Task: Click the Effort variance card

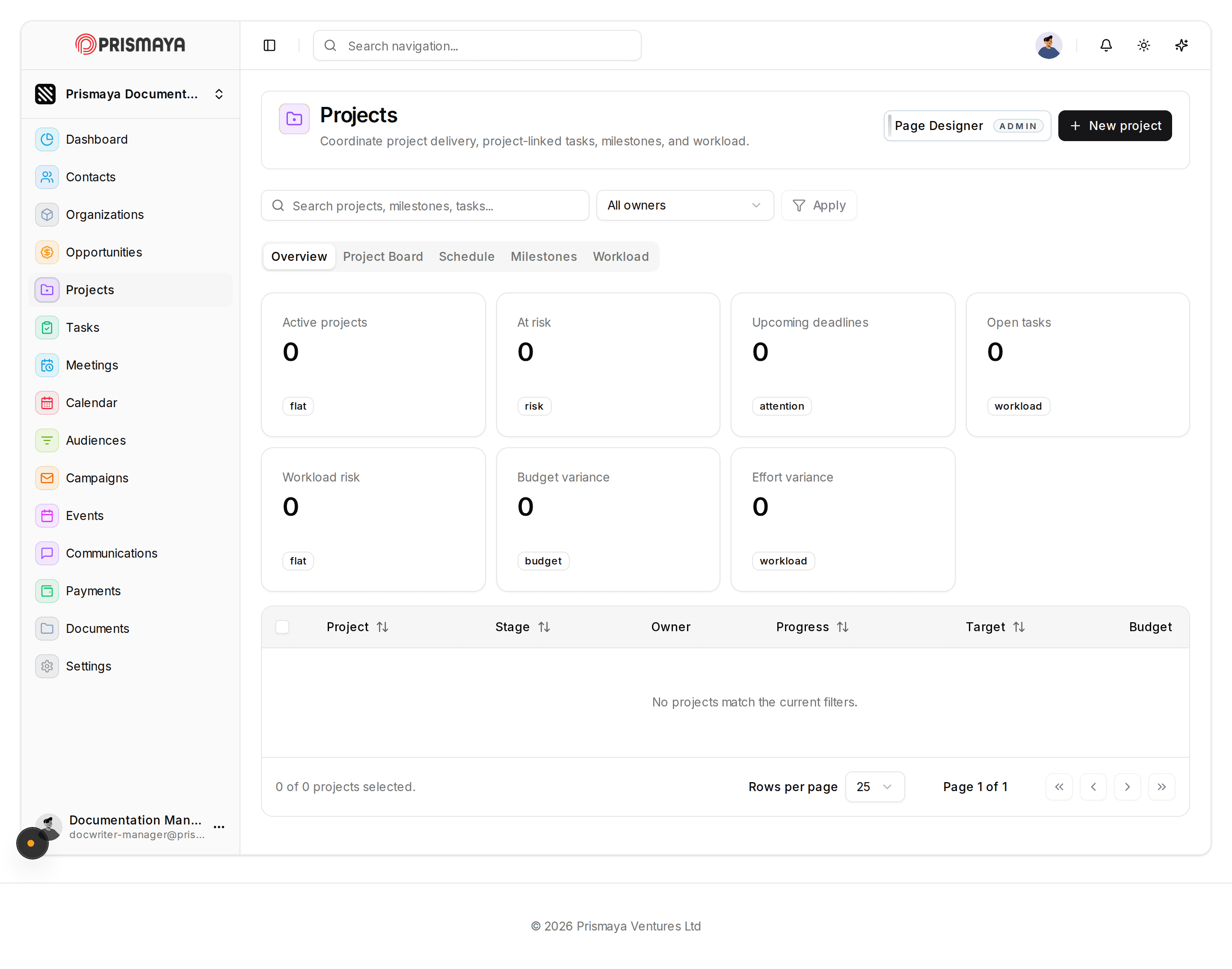Action: (x=843, y=520)
